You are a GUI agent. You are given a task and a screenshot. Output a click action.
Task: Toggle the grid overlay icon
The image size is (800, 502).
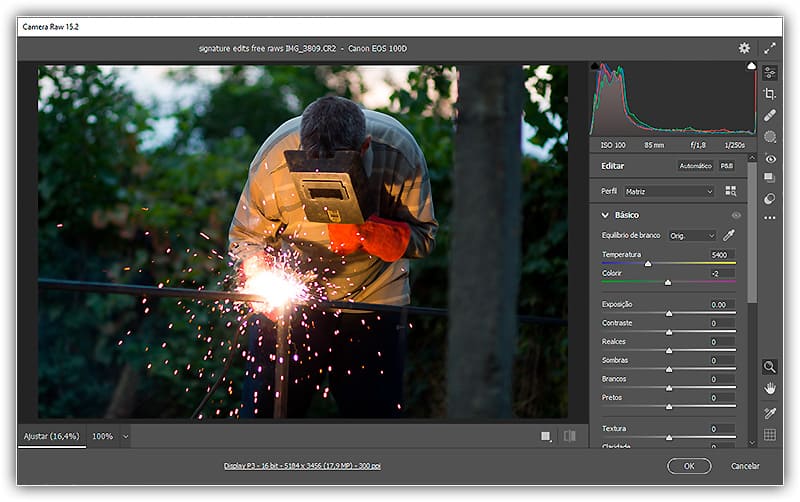click(x=769, y=435)
